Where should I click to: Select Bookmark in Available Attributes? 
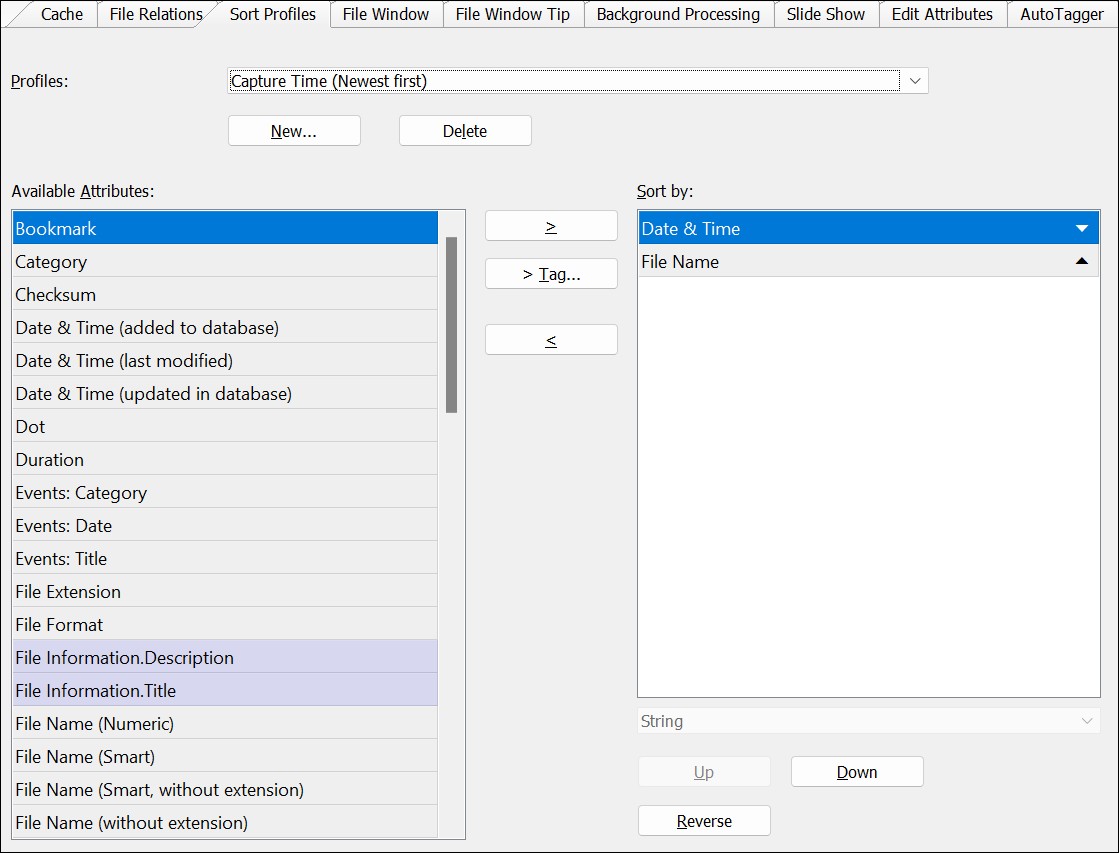click(225, 228)
